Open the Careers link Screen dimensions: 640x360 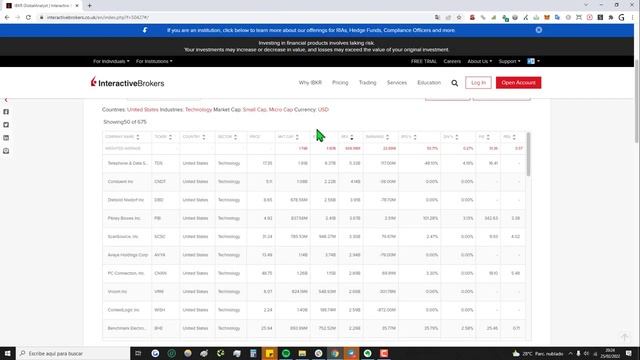[x=452, y=61]
